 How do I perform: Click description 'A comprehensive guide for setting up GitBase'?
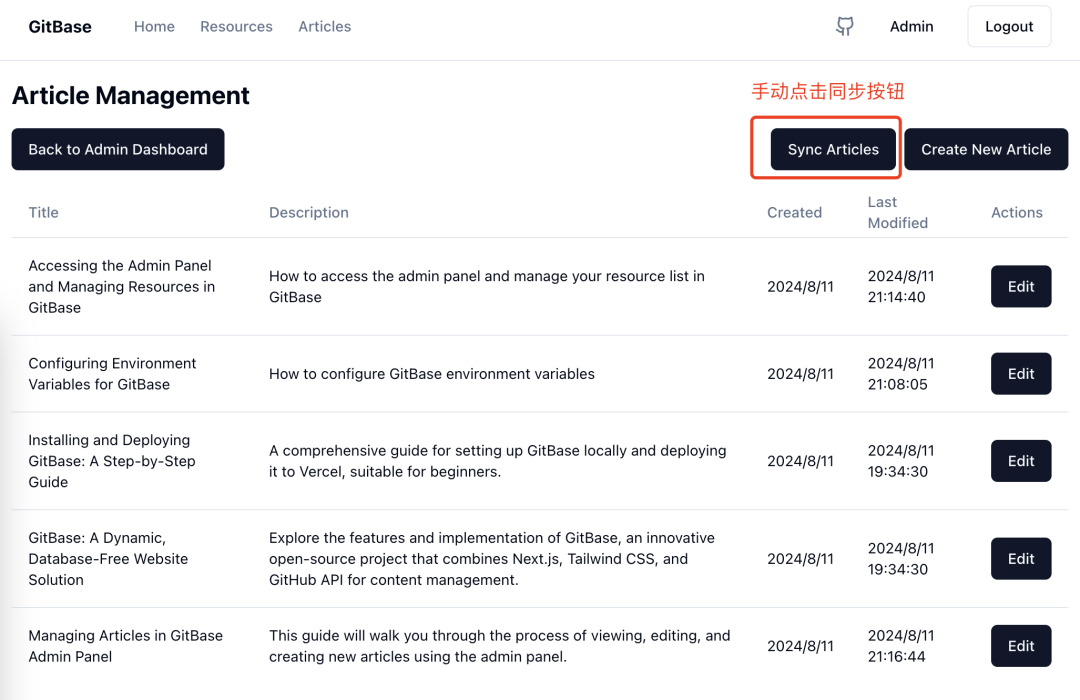(x=497, y=461)
